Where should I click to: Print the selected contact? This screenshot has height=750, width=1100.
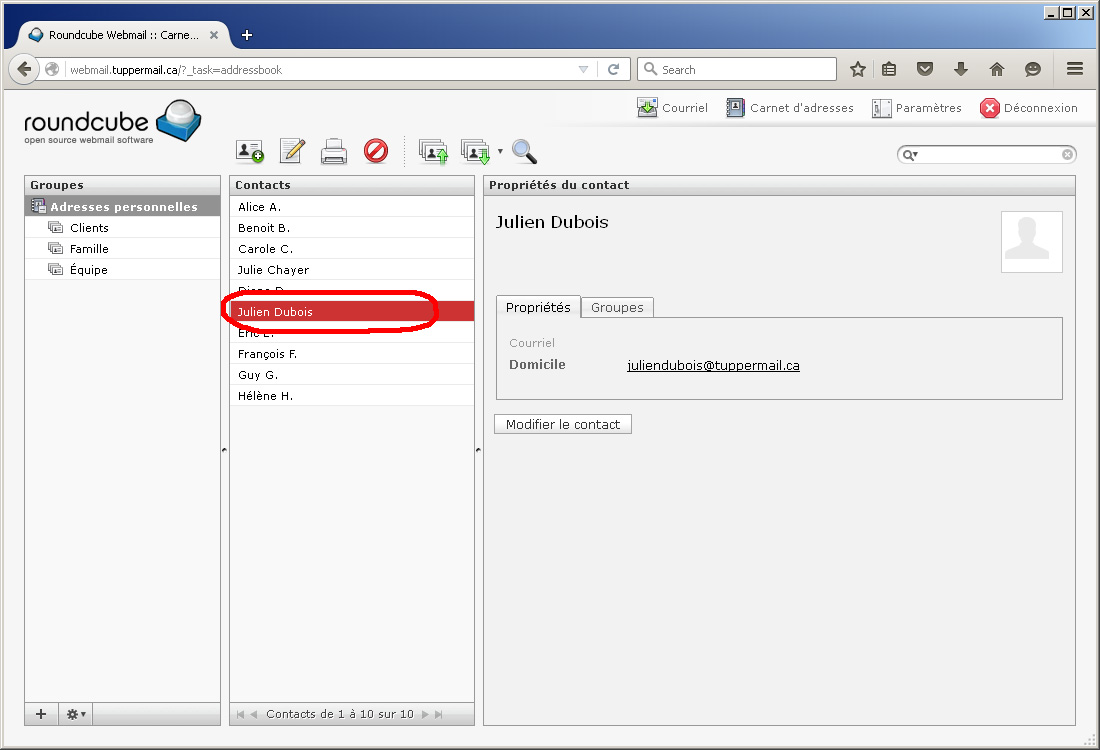point(333,151)
